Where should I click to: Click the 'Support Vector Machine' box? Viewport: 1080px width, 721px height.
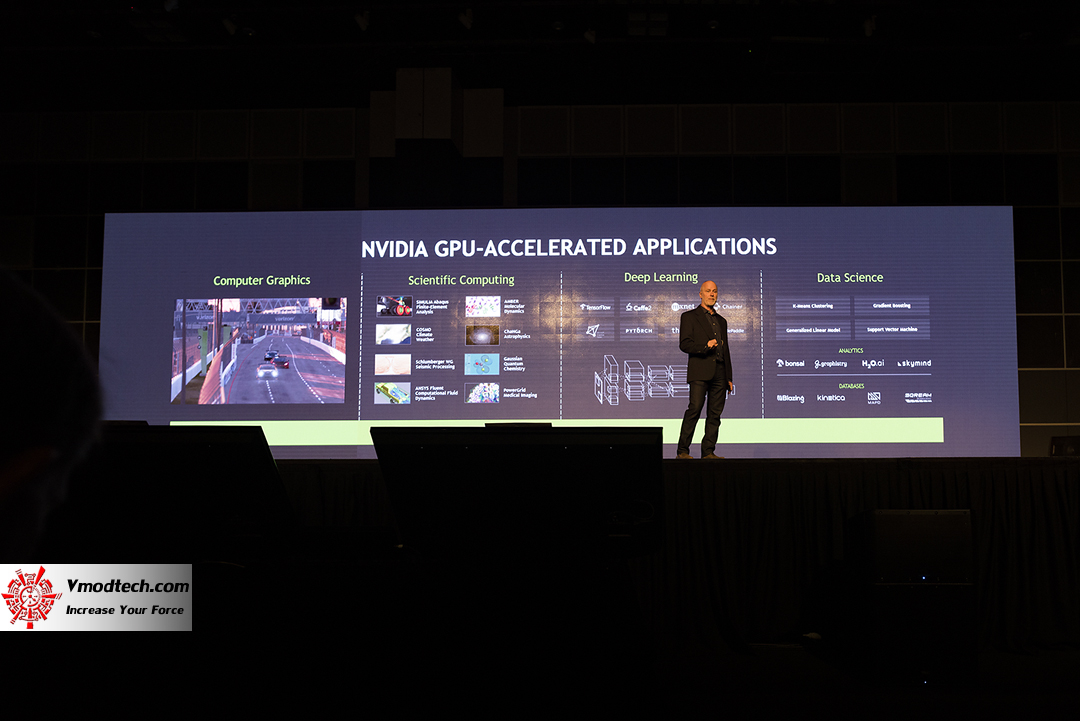point(892,330)
